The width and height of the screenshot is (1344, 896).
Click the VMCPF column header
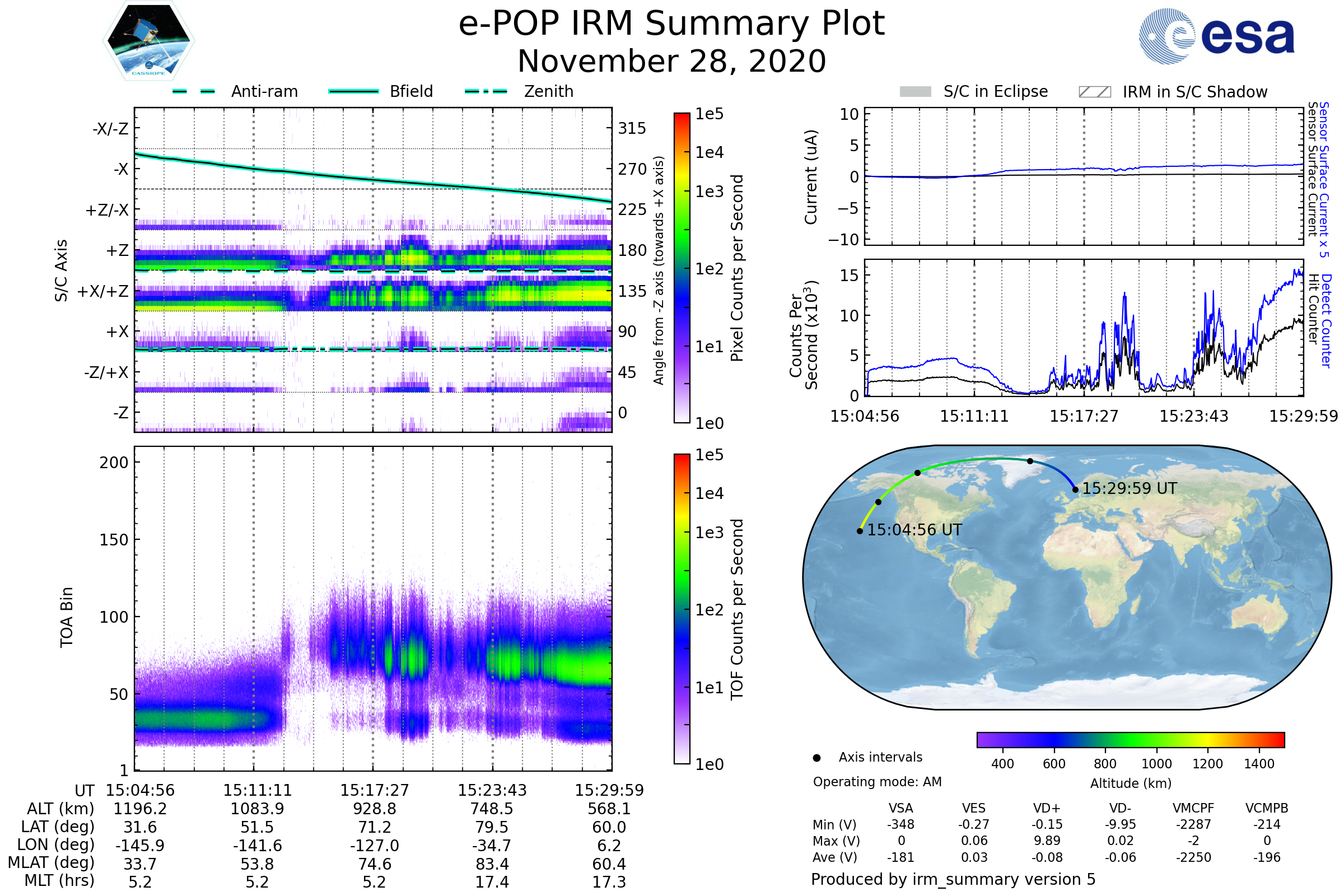coord(1193,808)
